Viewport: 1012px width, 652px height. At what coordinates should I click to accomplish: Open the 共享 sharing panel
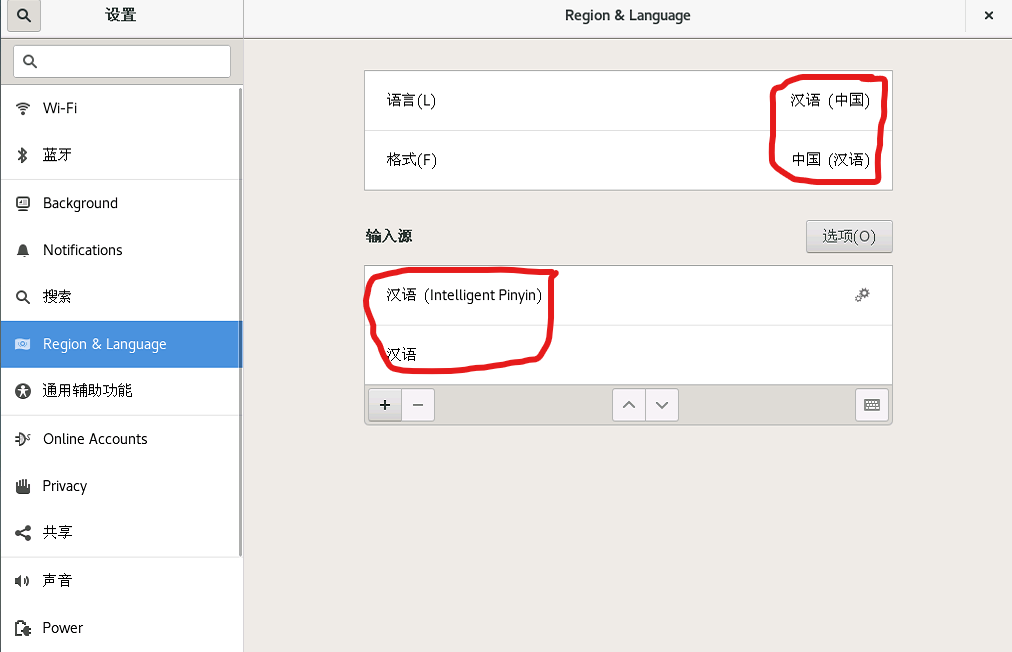(121, 533)
